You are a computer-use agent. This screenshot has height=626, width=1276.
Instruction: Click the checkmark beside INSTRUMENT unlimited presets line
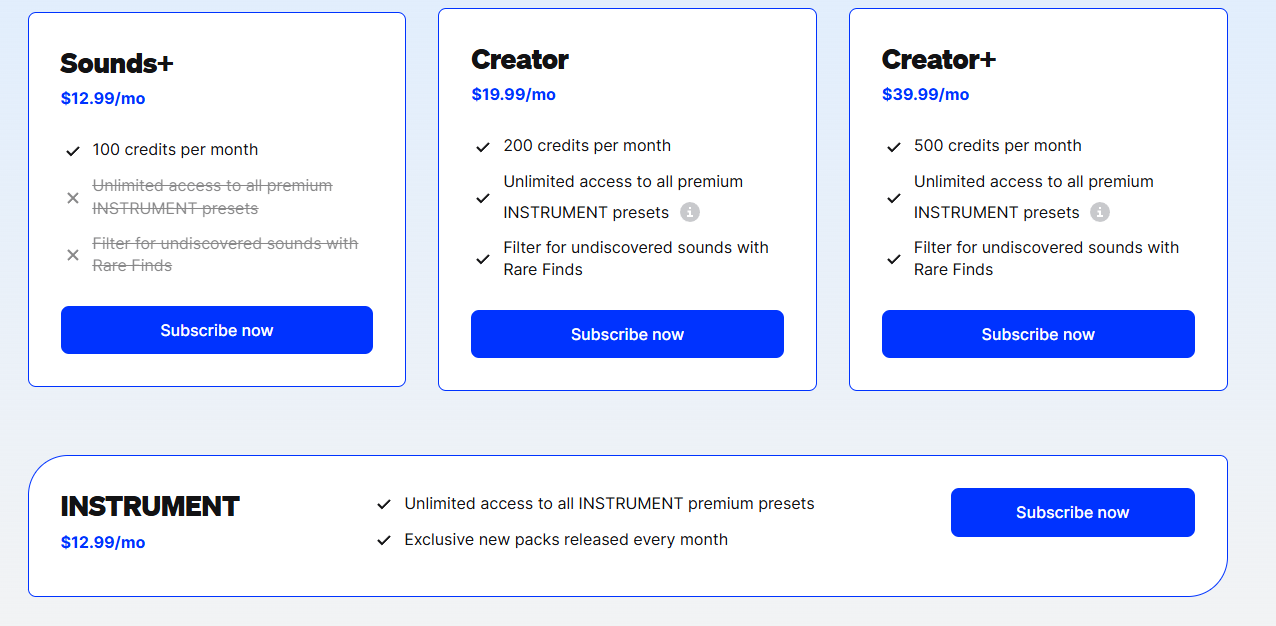(x=383, y=504)
